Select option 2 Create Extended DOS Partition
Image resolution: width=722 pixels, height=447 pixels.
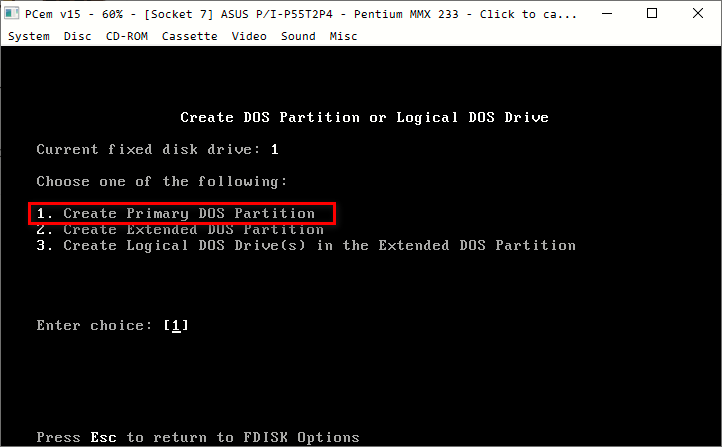click(x=180, y=229)
